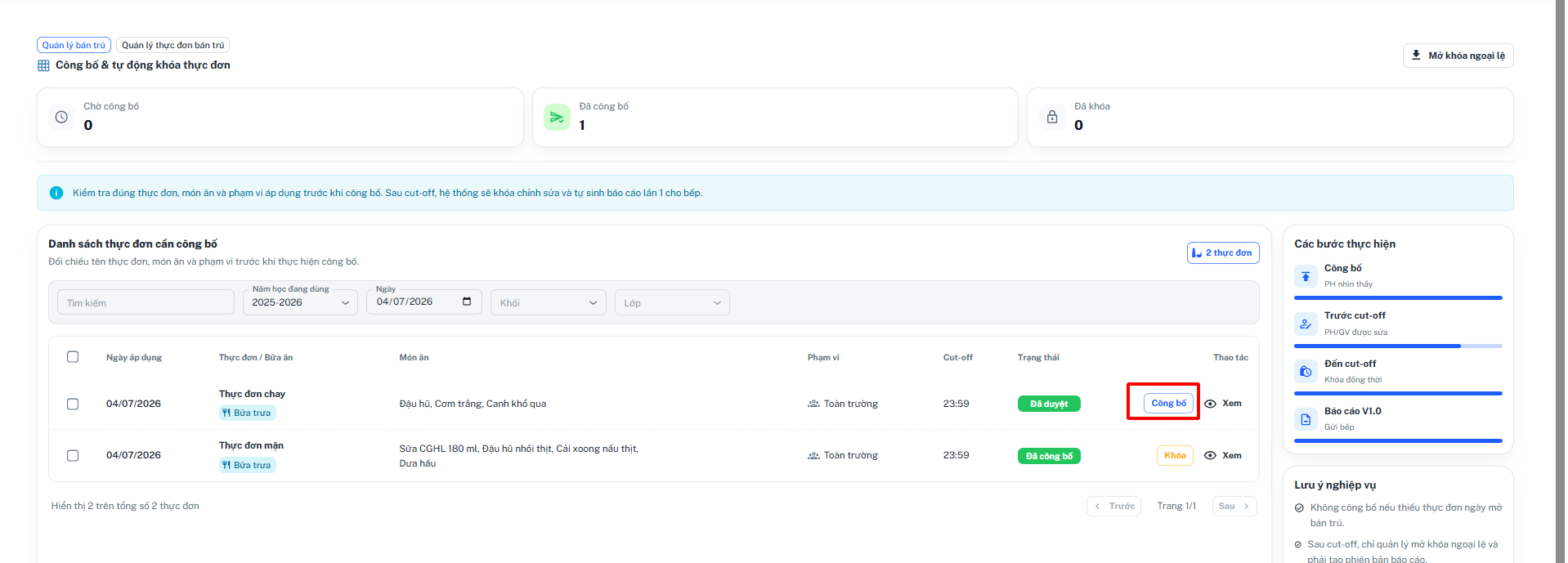
Task: Click the blue info icon in the notice banner
Action: [56, 193]
